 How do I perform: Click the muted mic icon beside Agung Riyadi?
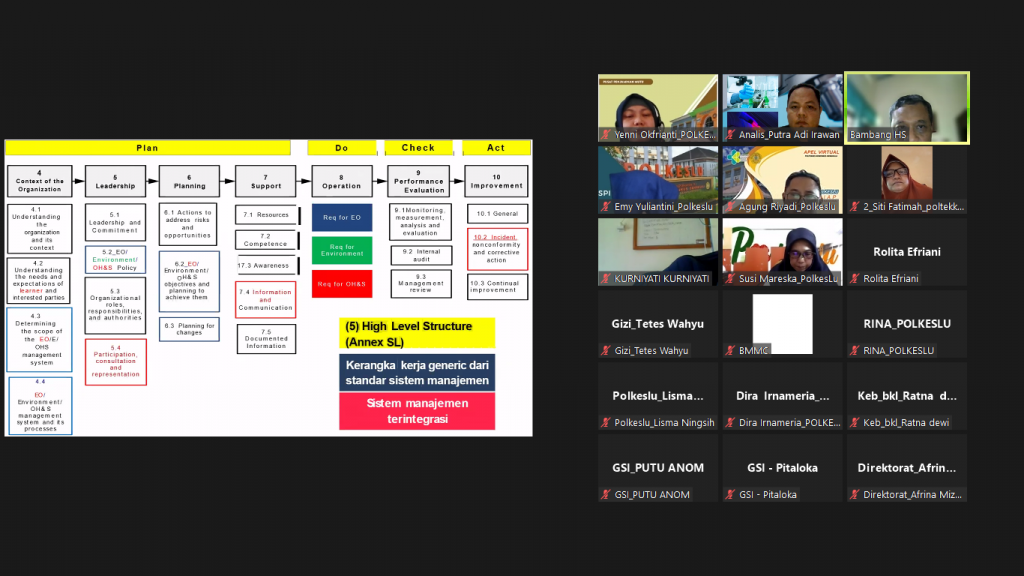(x=730, y=207)
